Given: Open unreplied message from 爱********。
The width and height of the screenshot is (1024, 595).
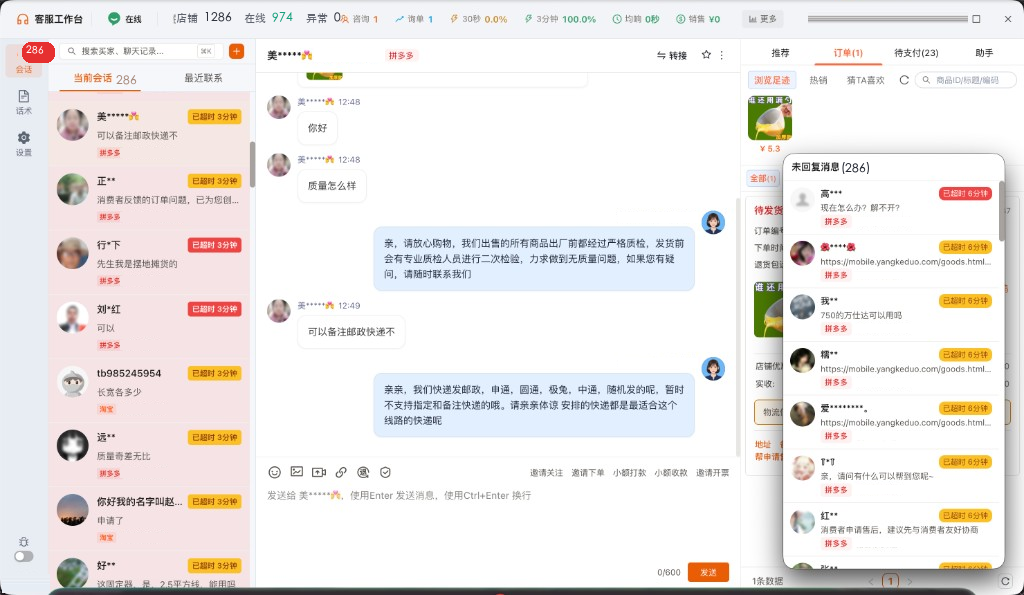Looking at the screenshot, I should point(891,422).
